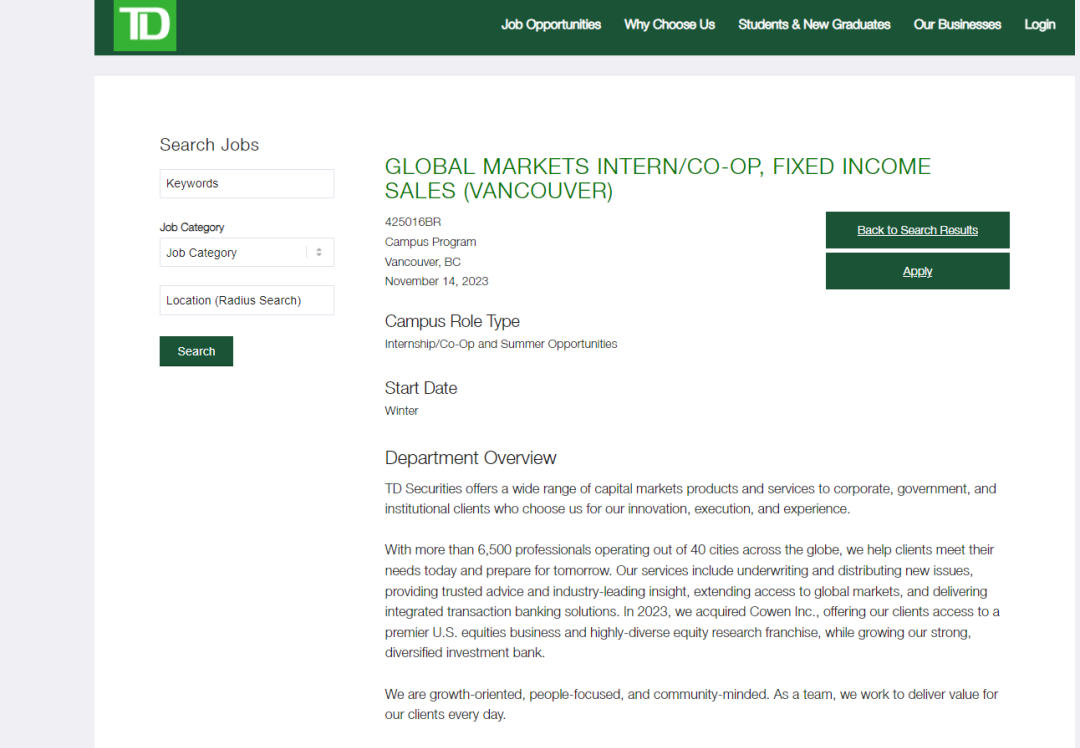Click the Apply button

click(x=917, y=271)
